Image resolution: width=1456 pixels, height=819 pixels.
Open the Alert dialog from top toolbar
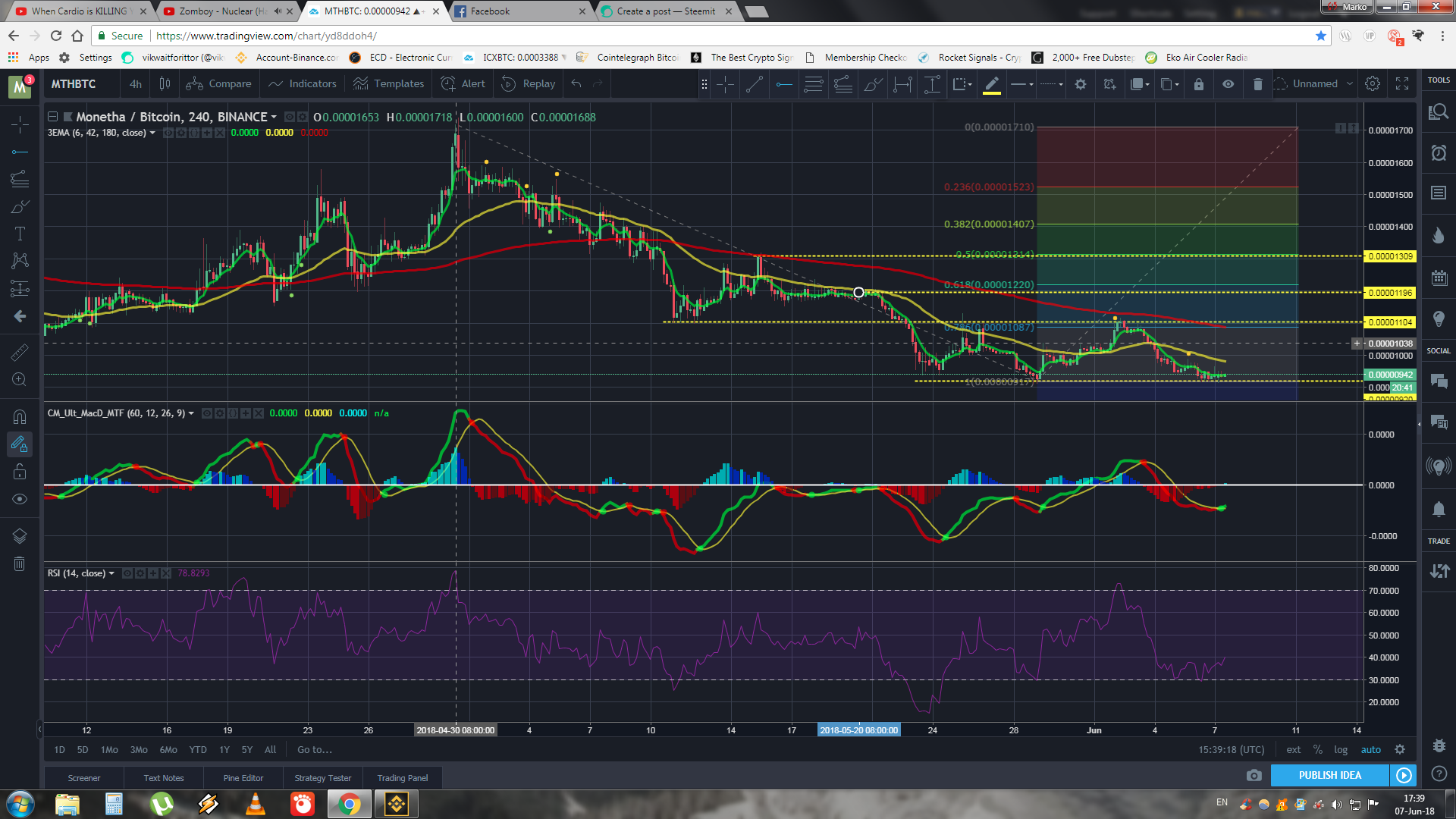tap(463, 83)
